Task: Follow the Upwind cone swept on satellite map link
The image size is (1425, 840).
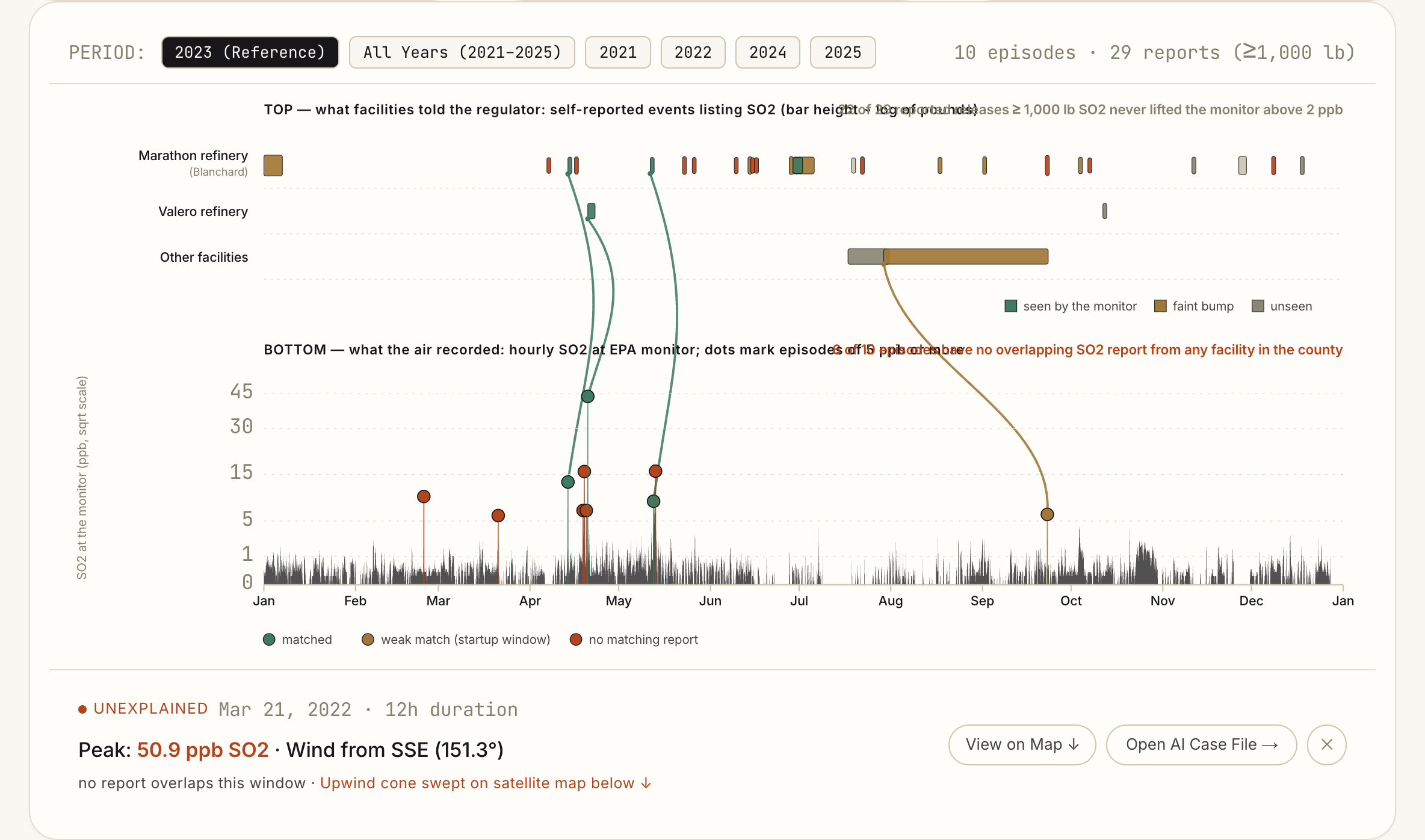Action: pyautogui.click(x=485, y=783)
